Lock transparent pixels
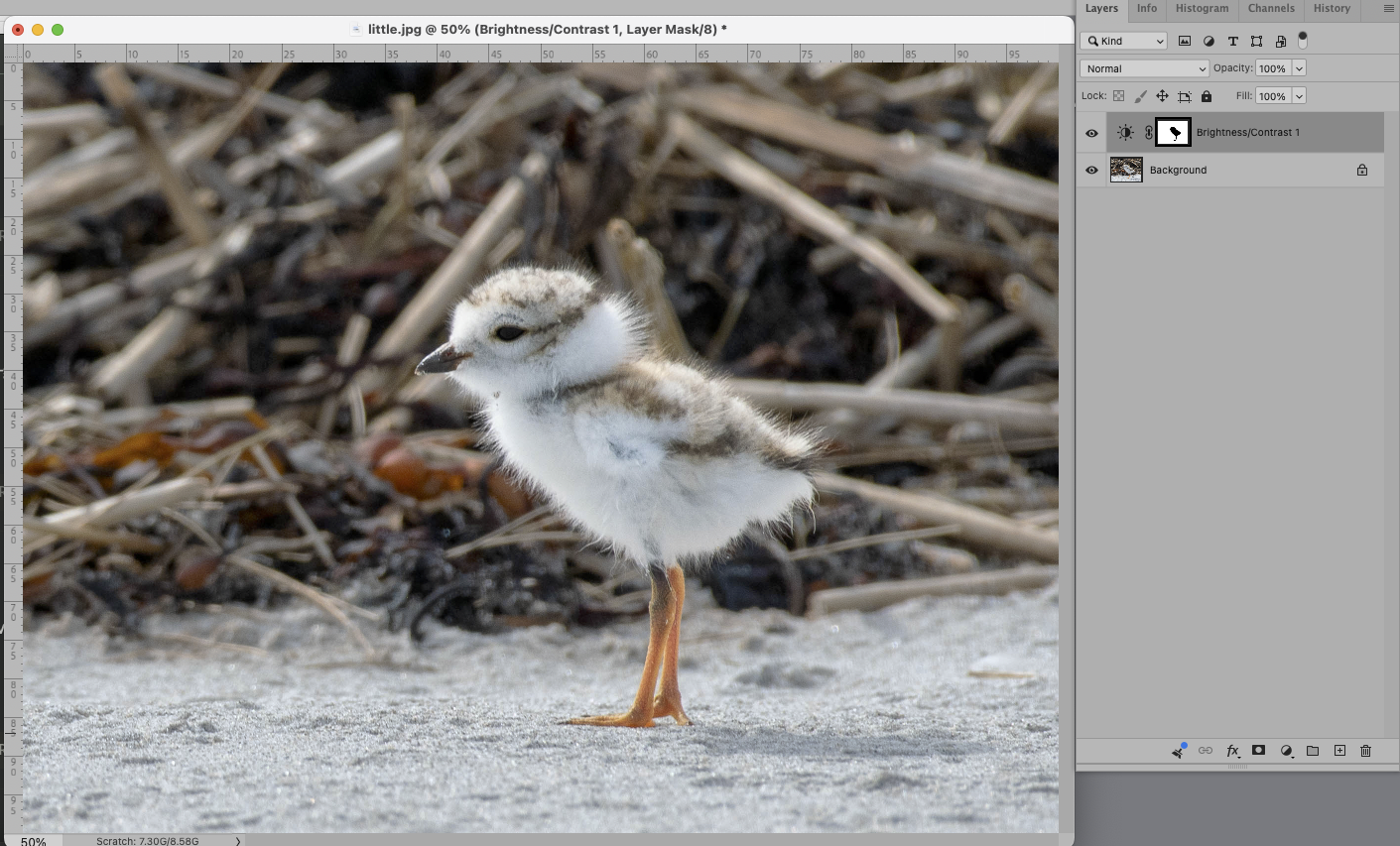The image size is (1400, 846). pyautogui.click(x=1118, y=96)
